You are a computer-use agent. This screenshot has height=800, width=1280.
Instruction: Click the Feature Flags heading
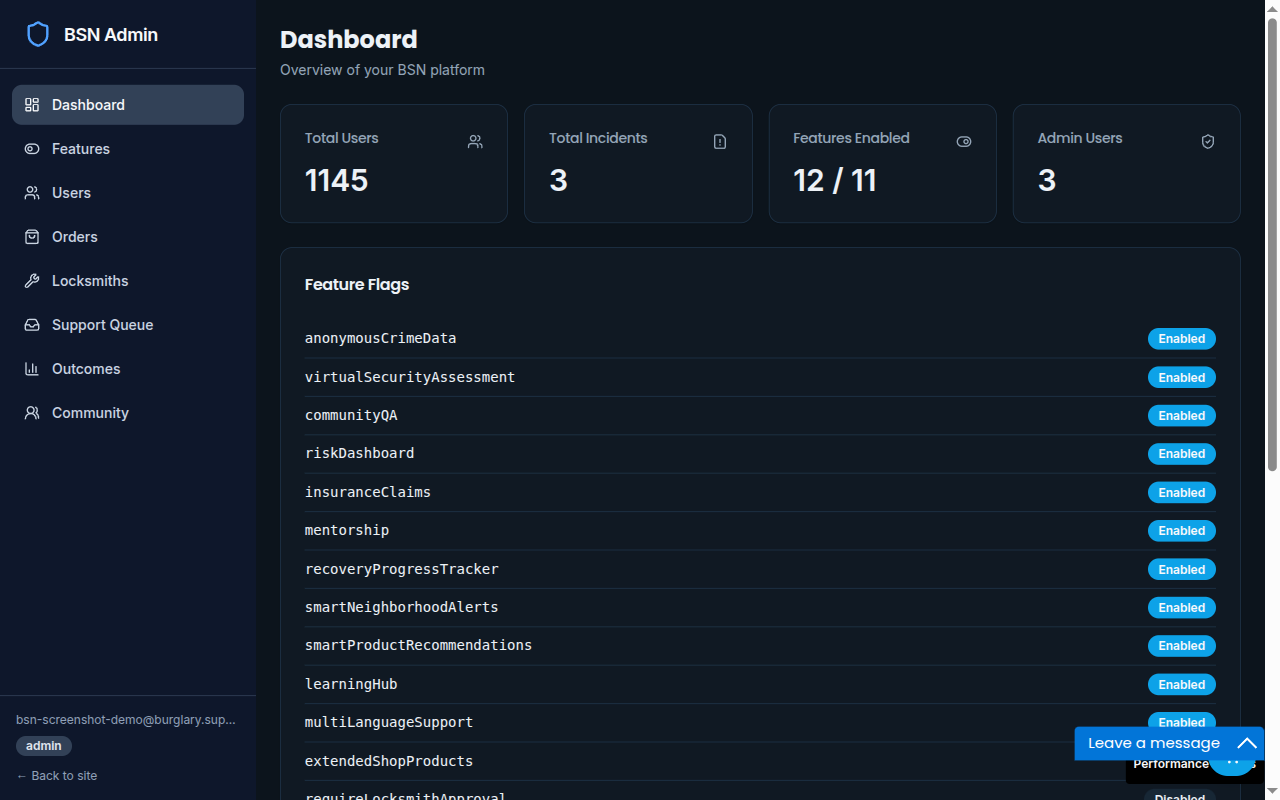click(x=357, y=285)
